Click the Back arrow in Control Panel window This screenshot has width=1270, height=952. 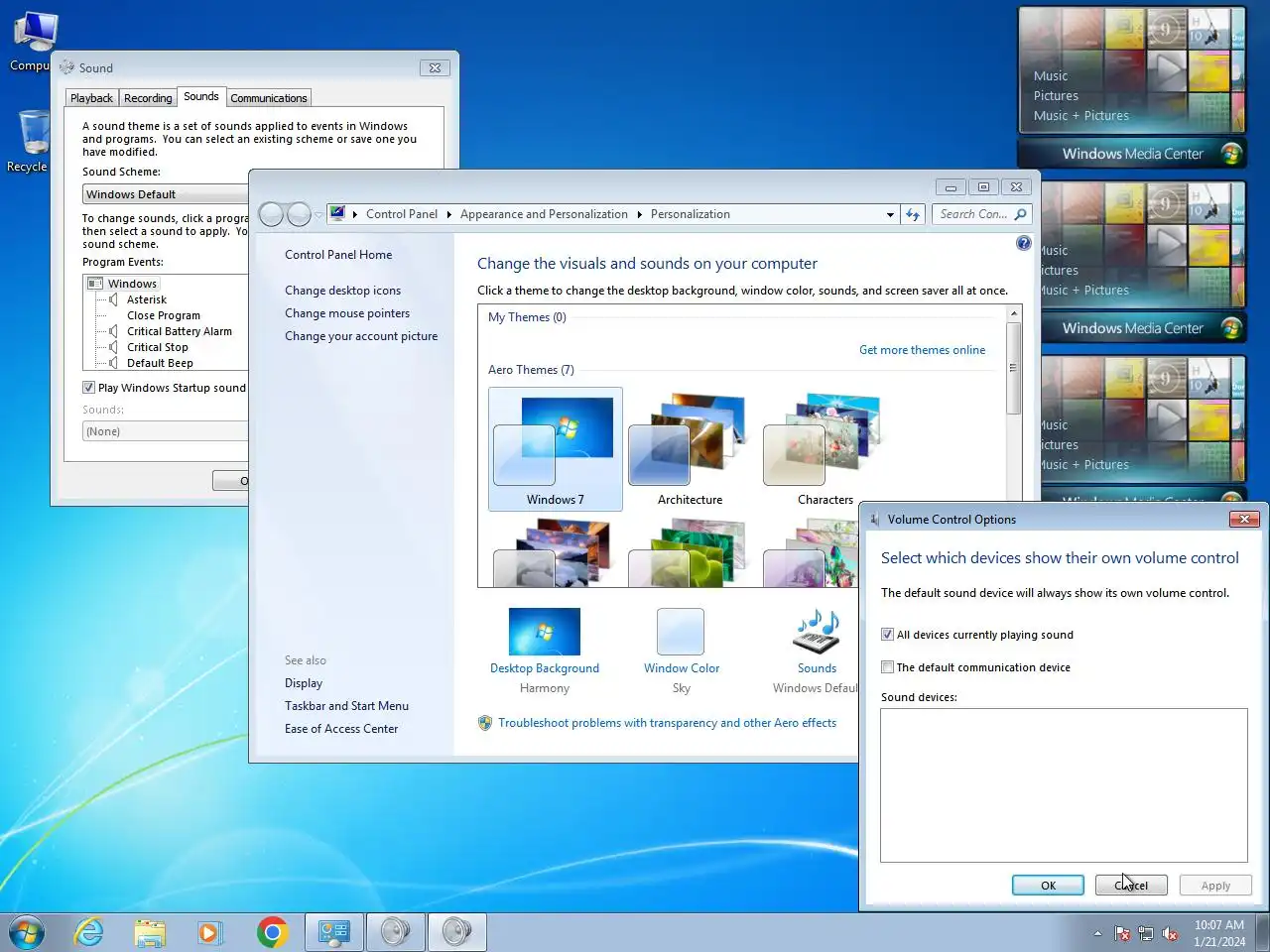pos(271,214)
